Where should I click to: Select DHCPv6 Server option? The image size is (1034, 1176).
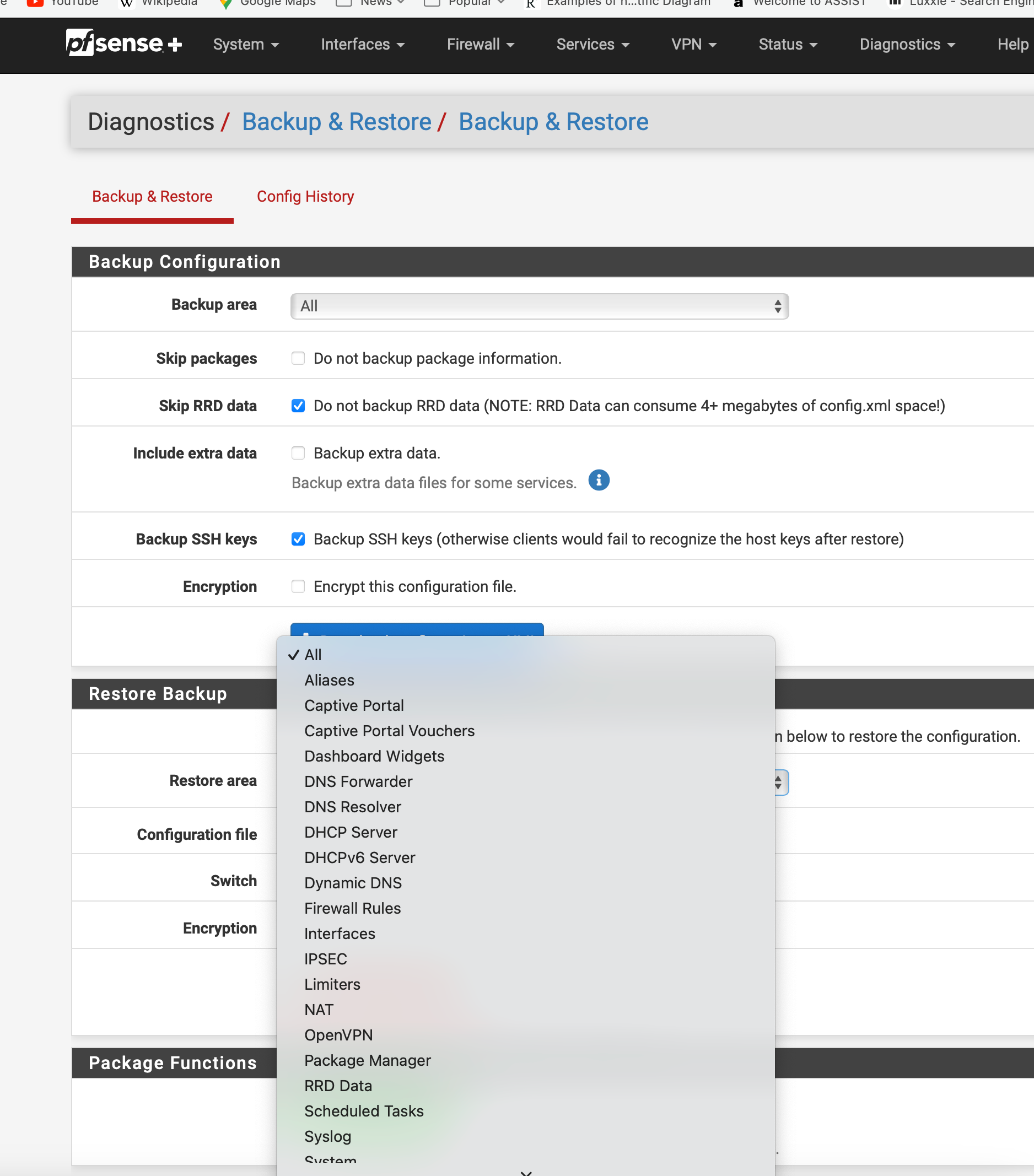[x=525, y=857]
